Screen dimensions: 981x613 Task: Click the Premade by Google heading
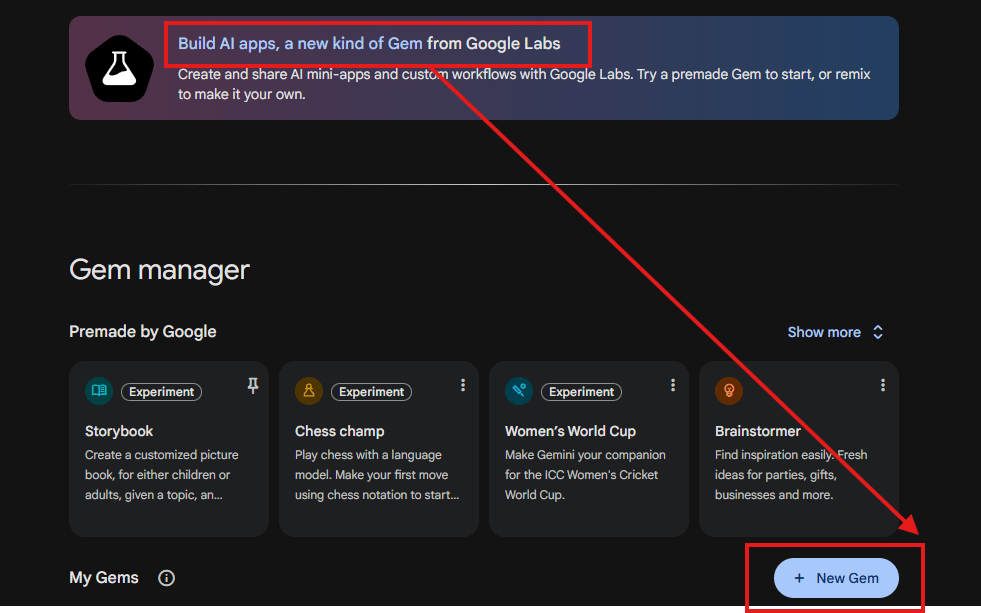143,332
